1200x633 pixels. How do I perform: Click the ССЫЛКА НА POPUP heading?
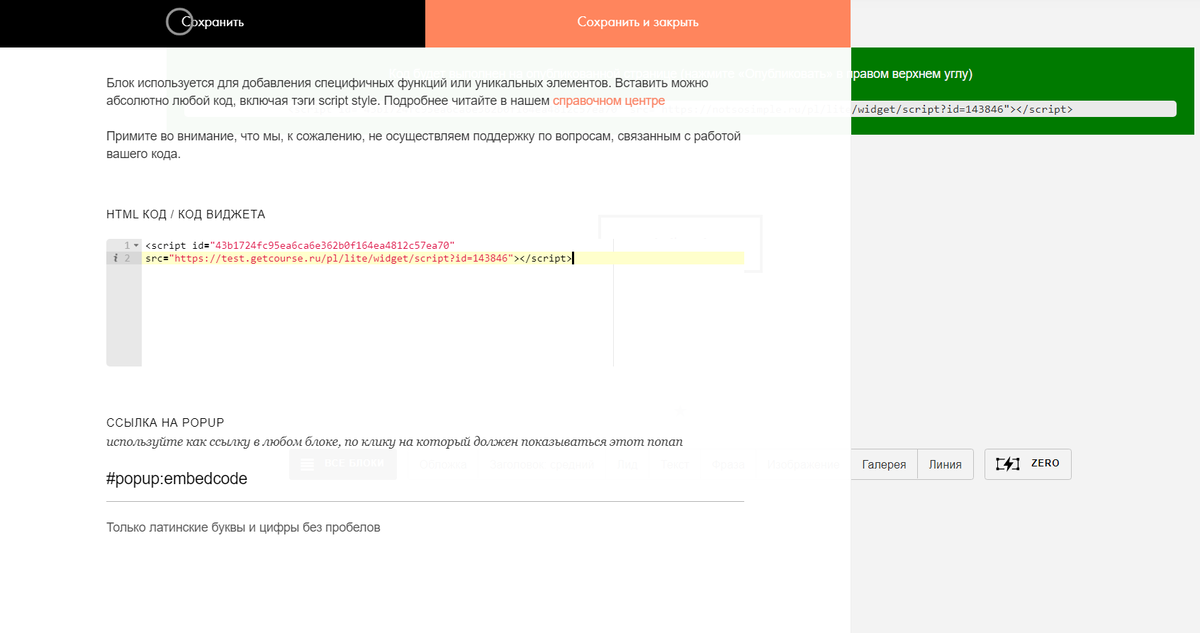[x=166, y=422]
